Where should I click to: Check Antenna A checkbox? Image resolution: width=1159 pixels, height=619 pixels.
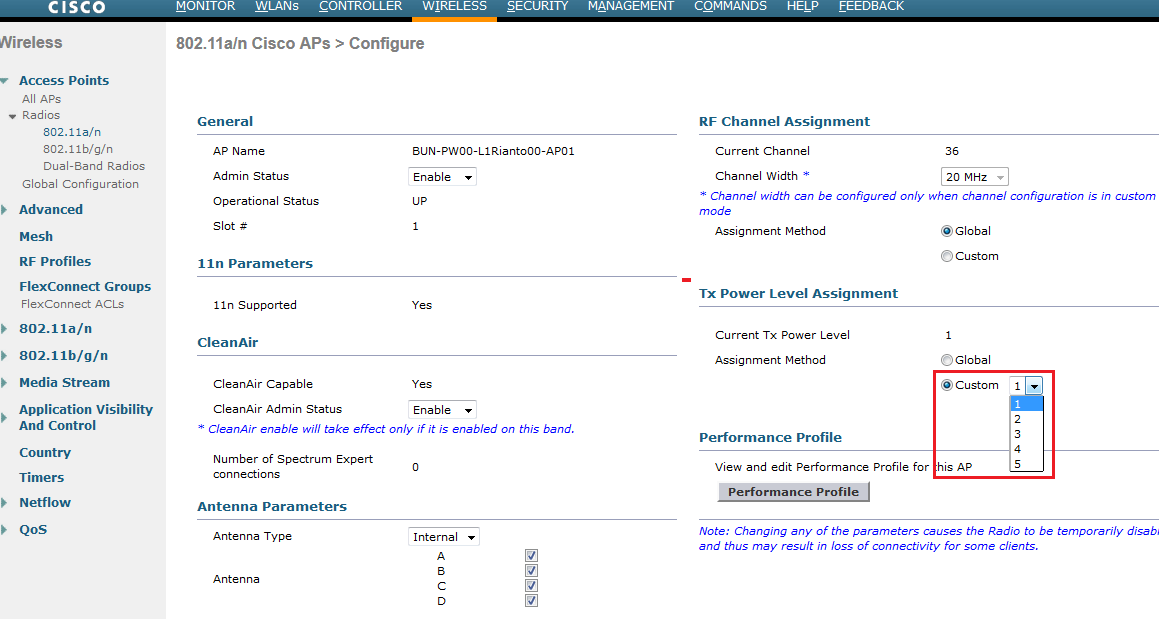click(x=531, y=556)
